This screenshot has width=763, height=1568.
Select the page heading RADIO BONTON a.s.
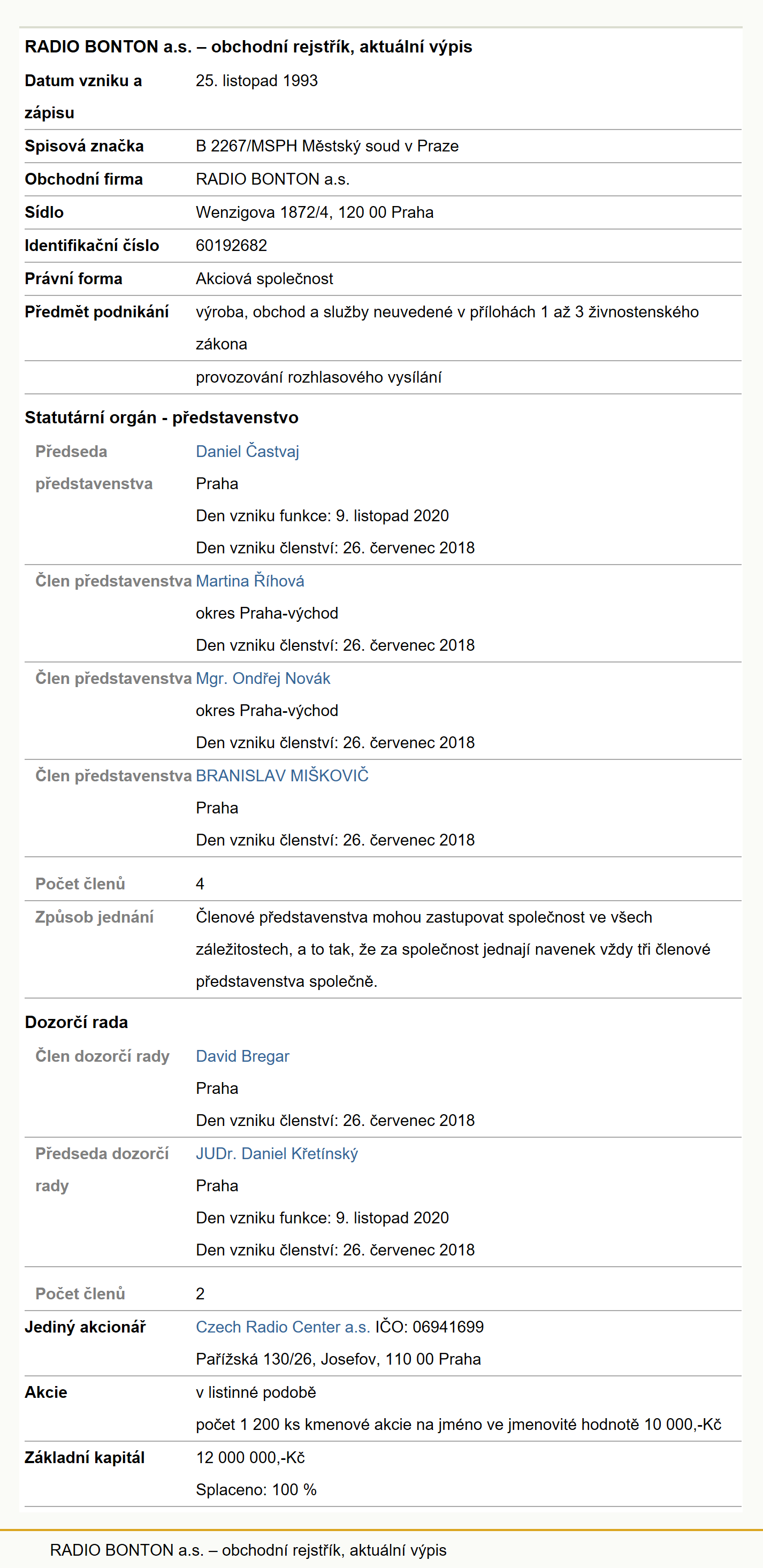[248, 47]
